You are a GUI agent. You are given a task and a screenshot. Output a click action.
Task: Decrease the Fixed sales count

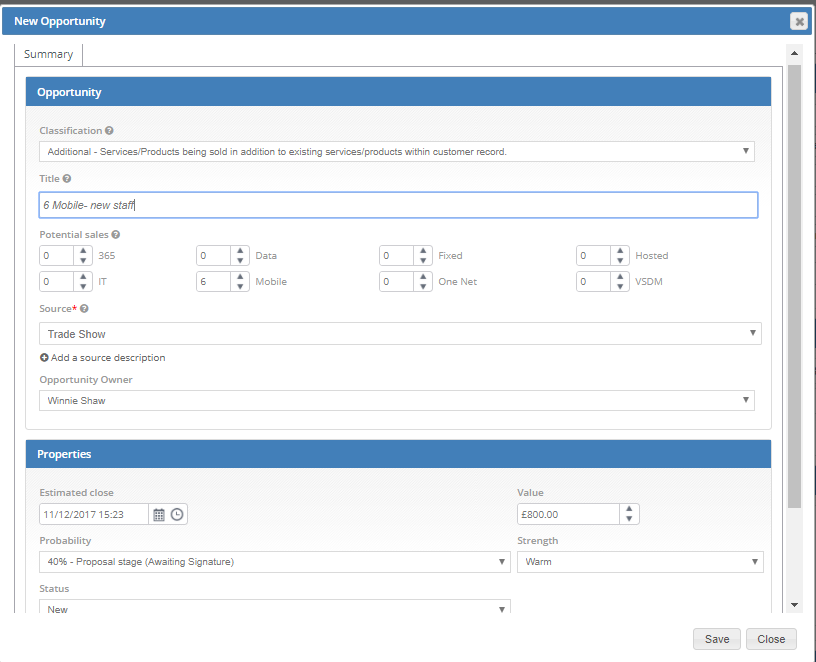pos(423,260)
